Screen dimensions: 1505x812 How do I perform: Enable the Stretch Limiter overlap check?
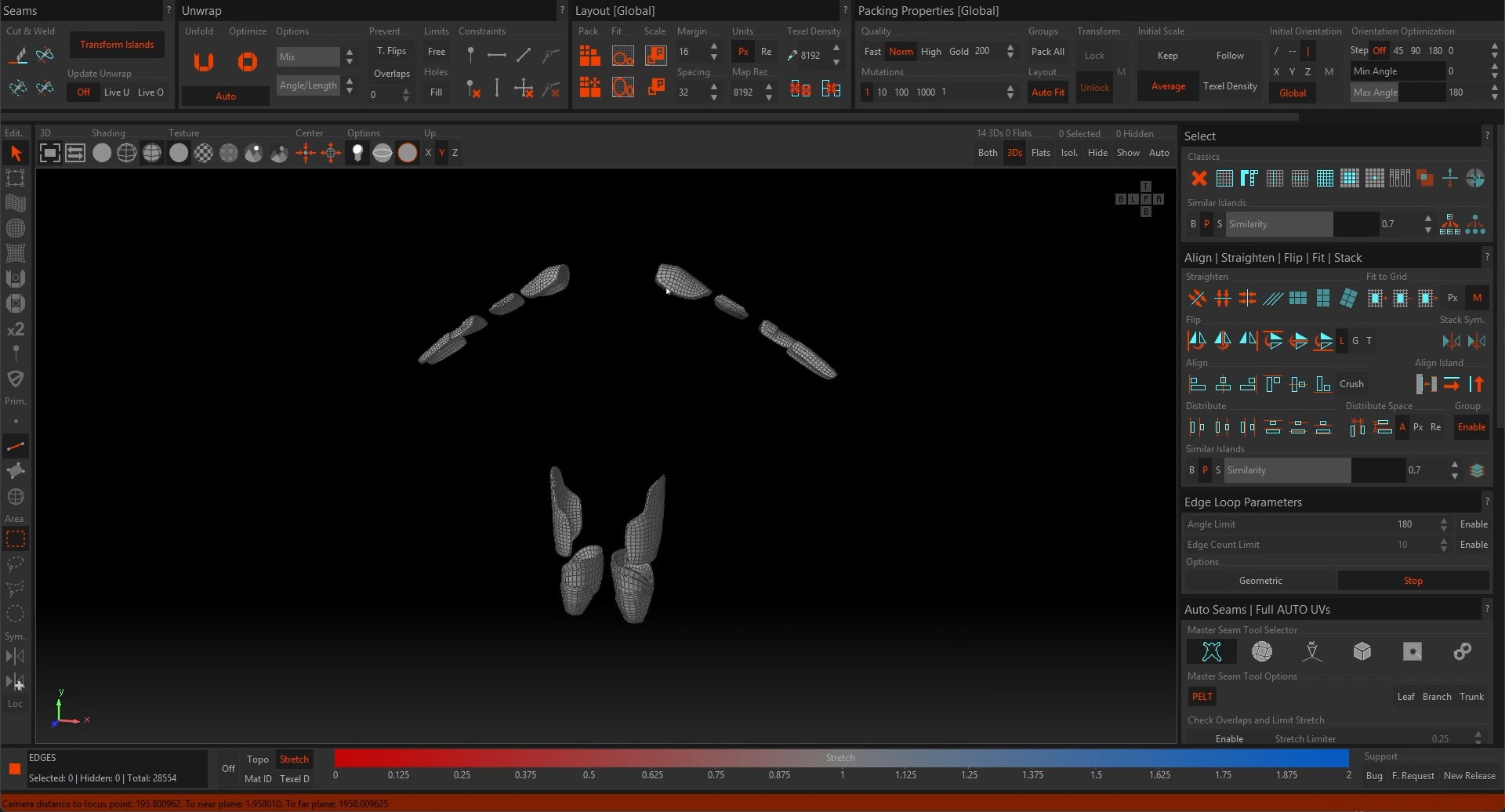coord(1228,738)
